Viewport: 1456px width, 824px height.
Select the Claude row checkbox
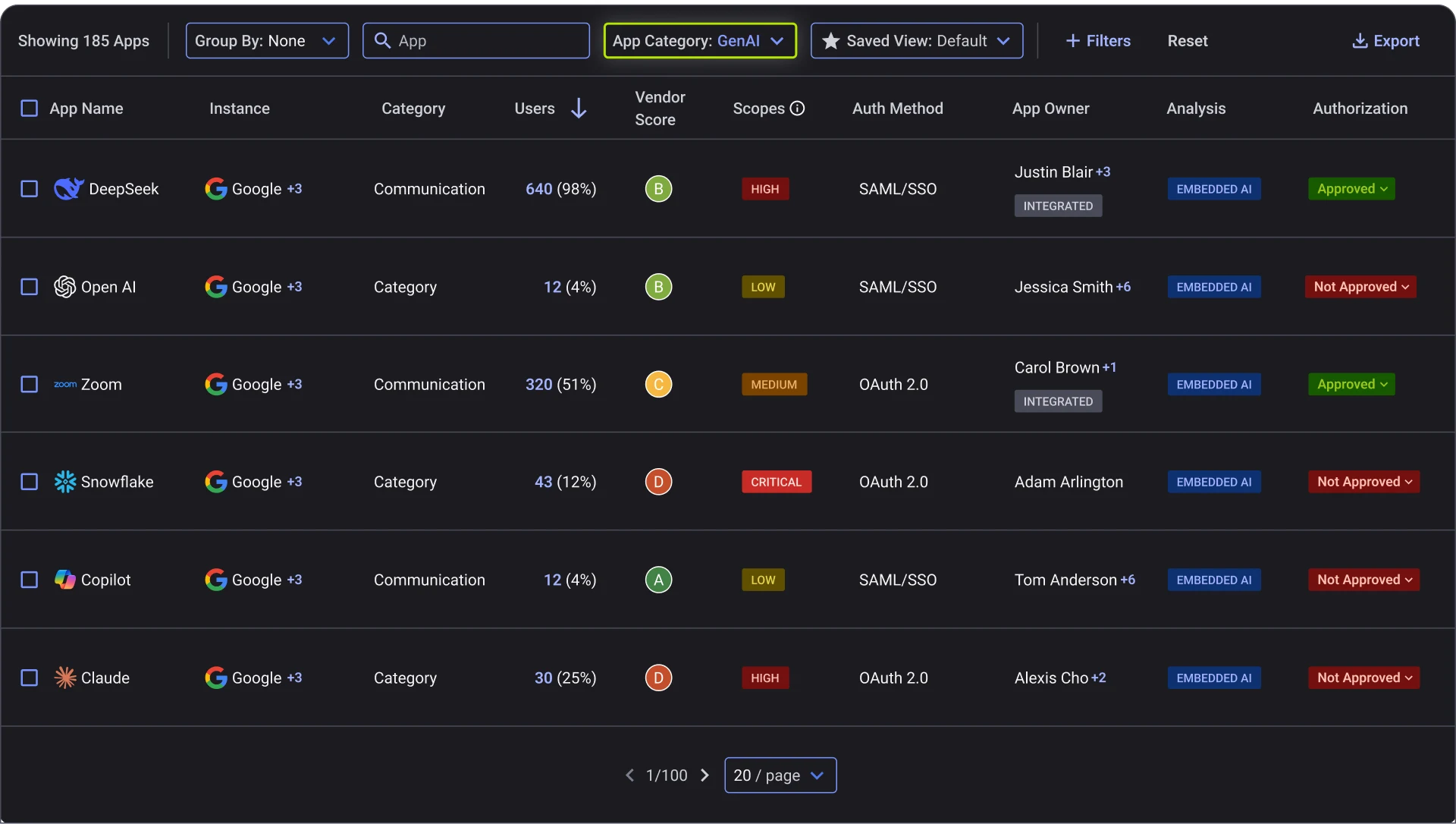(29, 678)
